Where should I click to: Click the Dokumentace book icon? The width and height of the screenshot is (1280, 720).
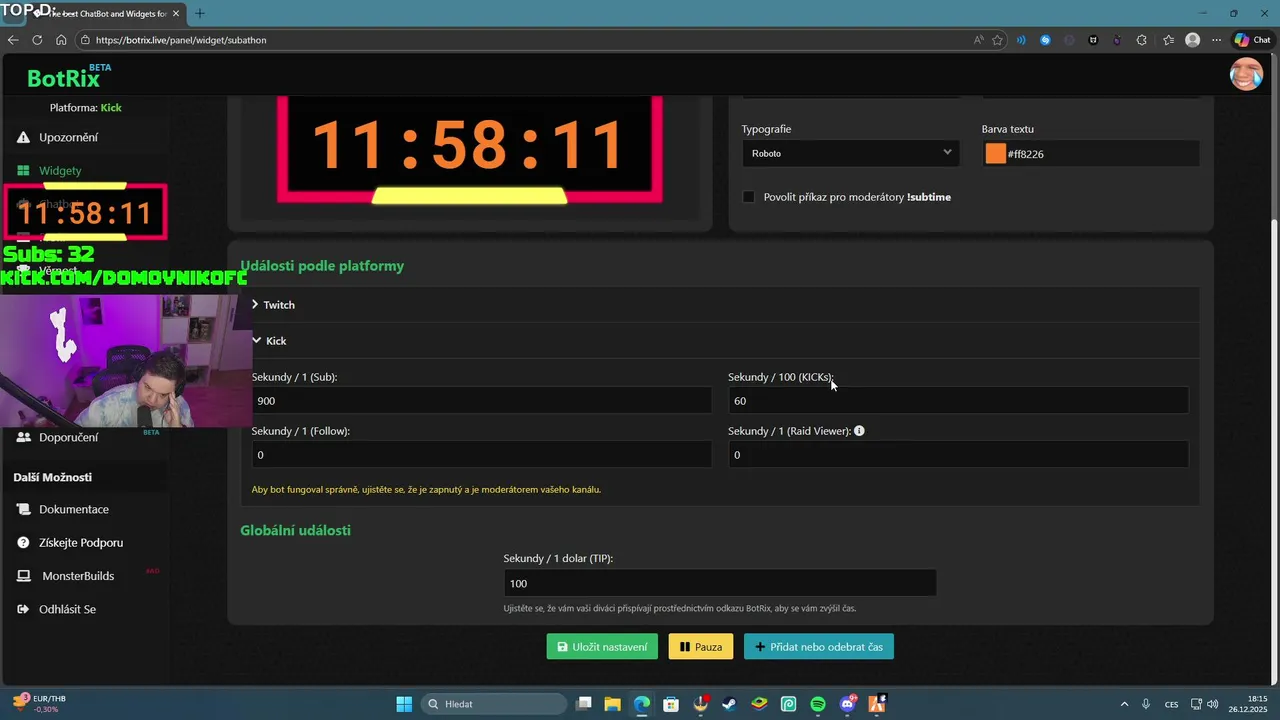(x=24, y=509)
